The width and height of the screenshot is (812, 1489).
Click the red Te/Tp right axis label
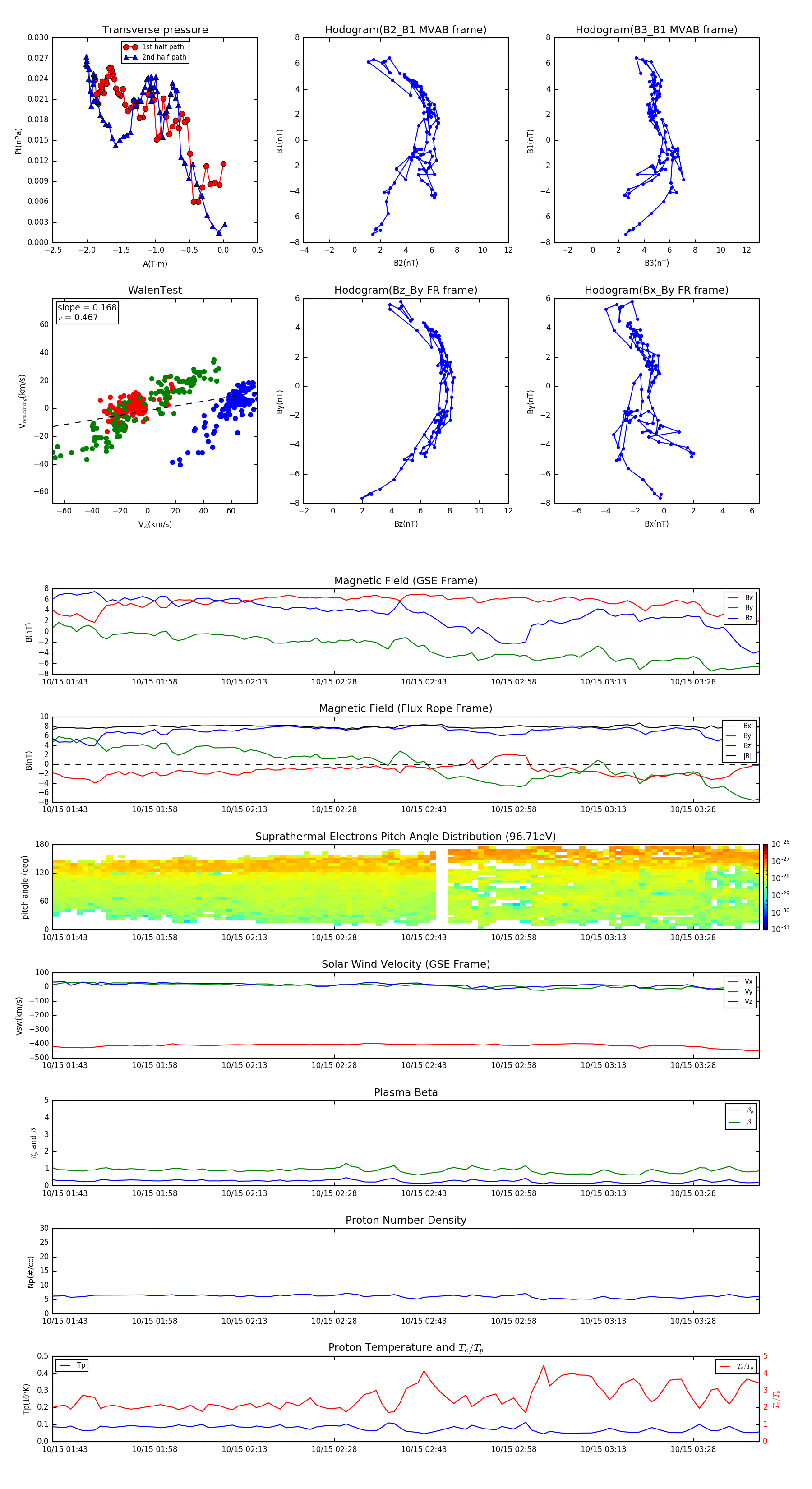777,1399
